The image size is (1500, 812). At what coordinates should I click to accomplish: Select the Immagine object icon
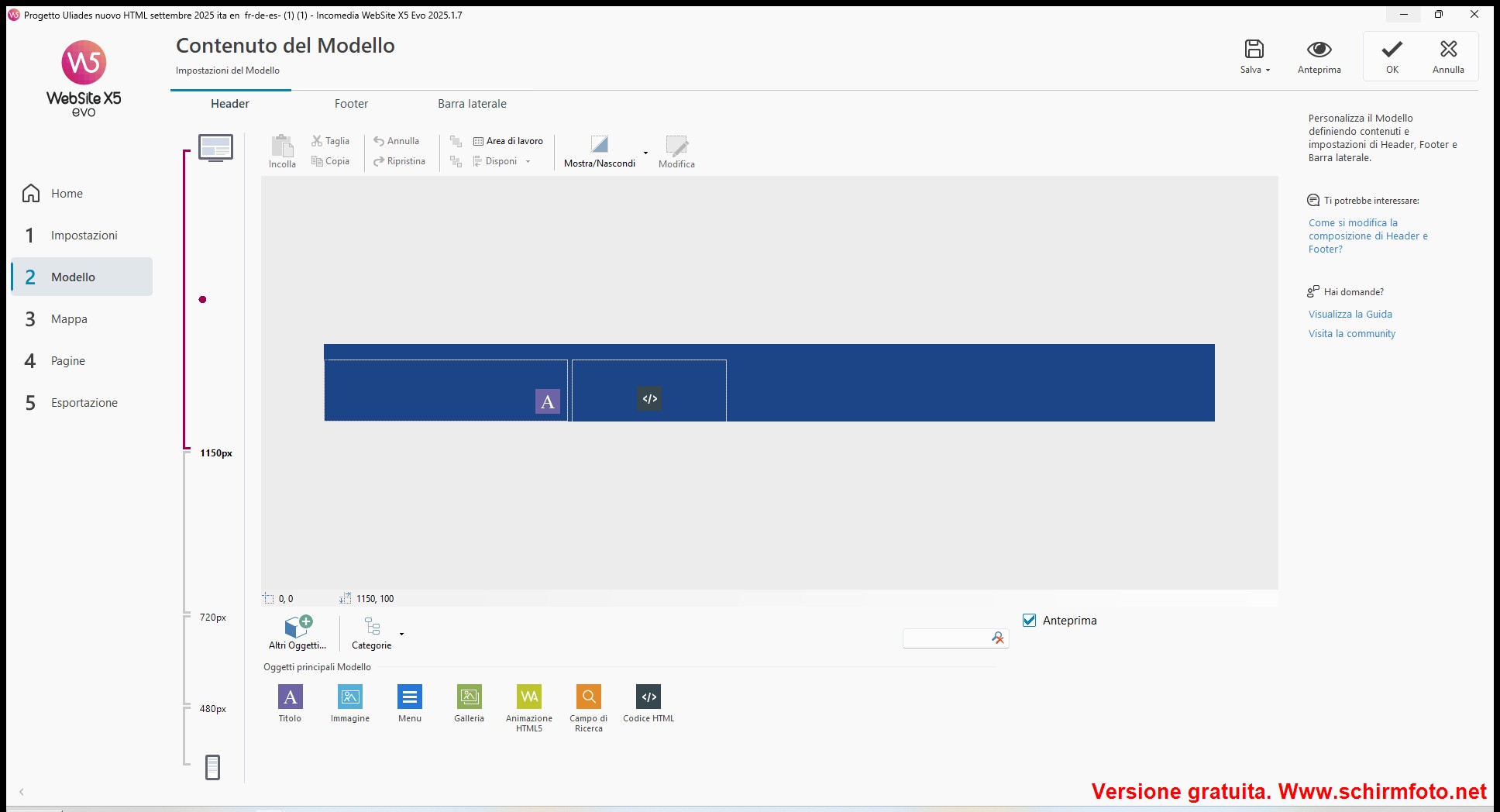click(x=350, y=697)
